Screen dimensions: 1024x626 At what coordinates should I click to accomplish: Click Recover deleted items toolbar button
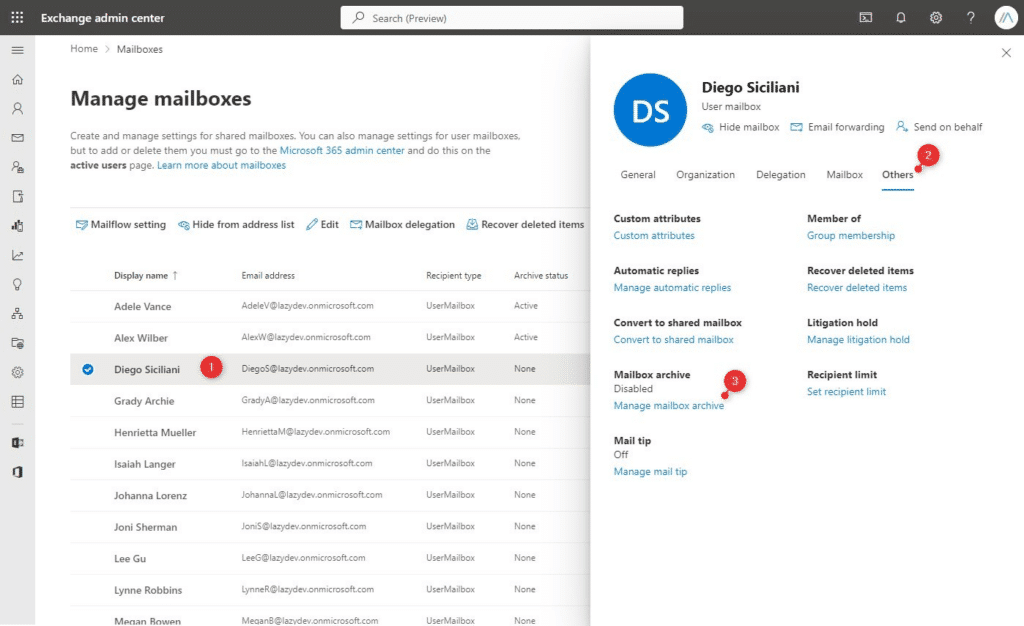(525, 225)
